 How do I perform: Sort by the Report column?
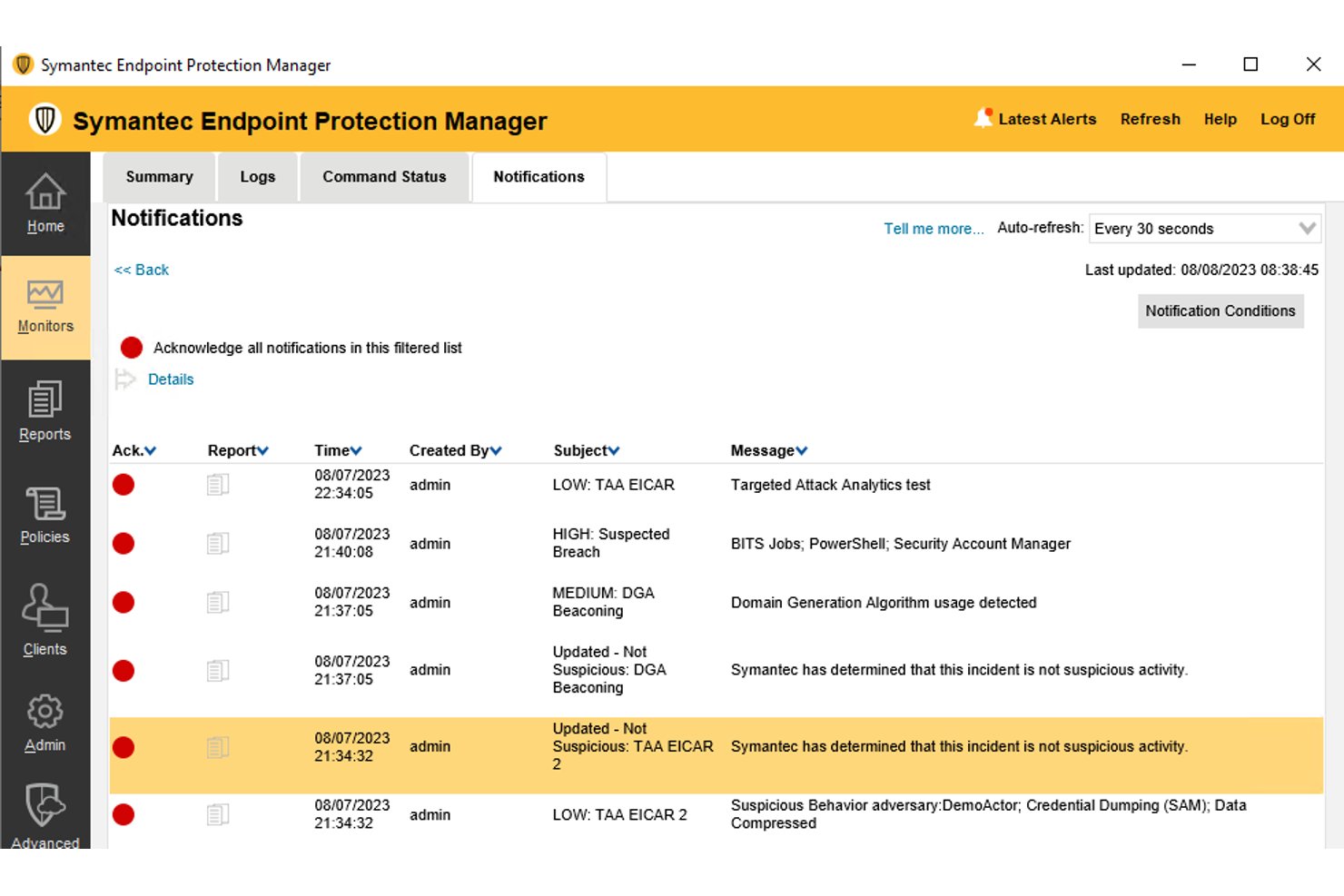pyautogui.click(x=238, y=450)
